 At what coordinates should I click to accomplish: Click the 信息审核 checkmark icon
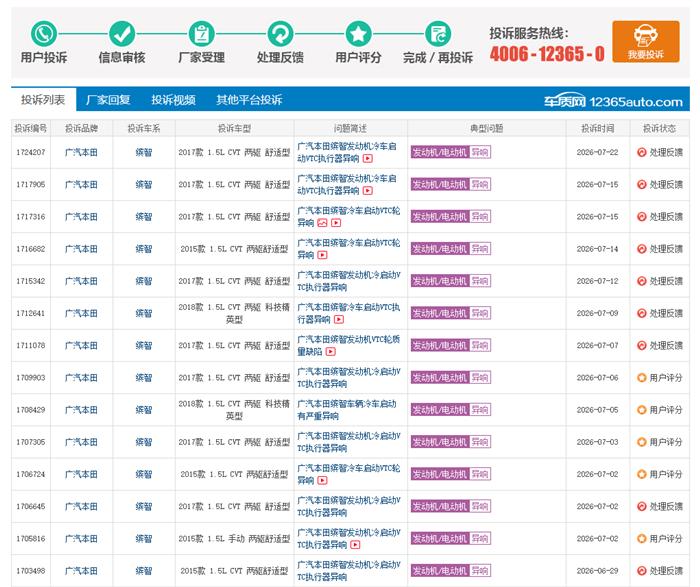coord(122,34)
